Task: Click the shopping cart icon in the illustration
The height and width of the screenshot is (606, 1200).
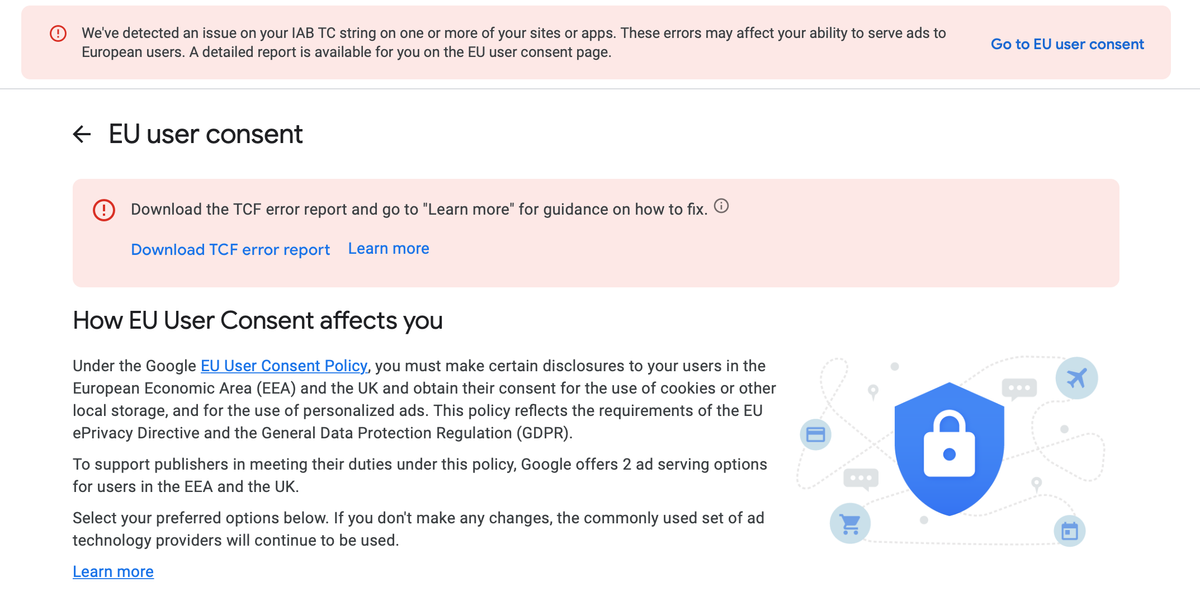Action: [x=850, y=522]
